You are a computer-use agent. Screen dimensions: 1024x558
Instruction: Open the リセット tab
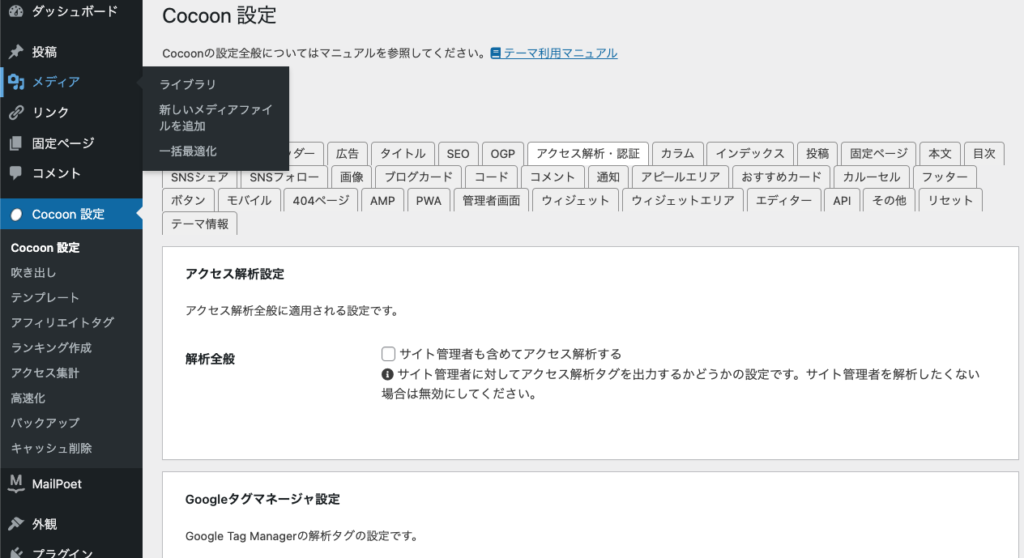[950, 201]
